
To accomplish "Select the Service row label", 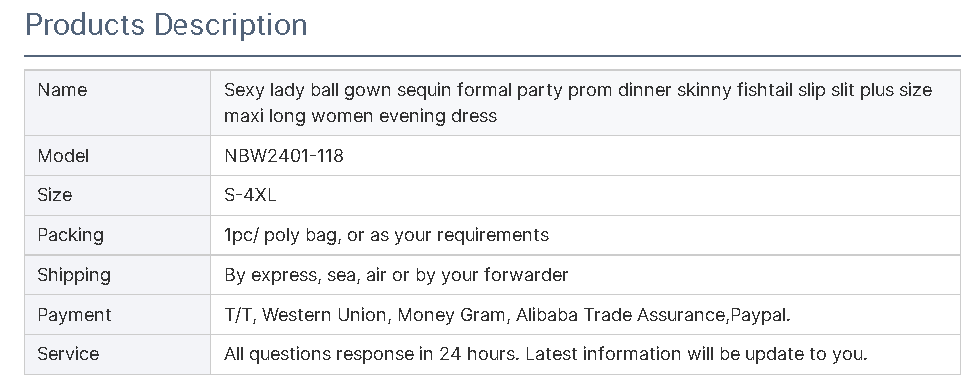I will (68, 354).
